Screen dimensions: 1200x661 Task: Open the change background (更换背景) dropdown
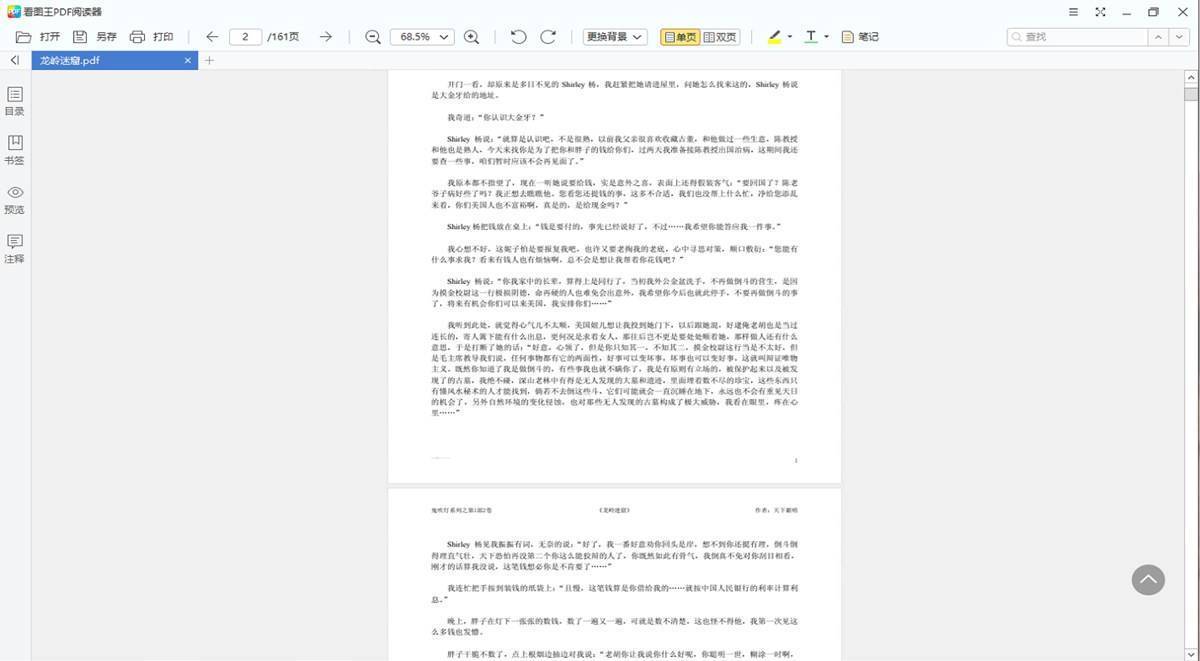pyautogui.click(x=614, y=37)
